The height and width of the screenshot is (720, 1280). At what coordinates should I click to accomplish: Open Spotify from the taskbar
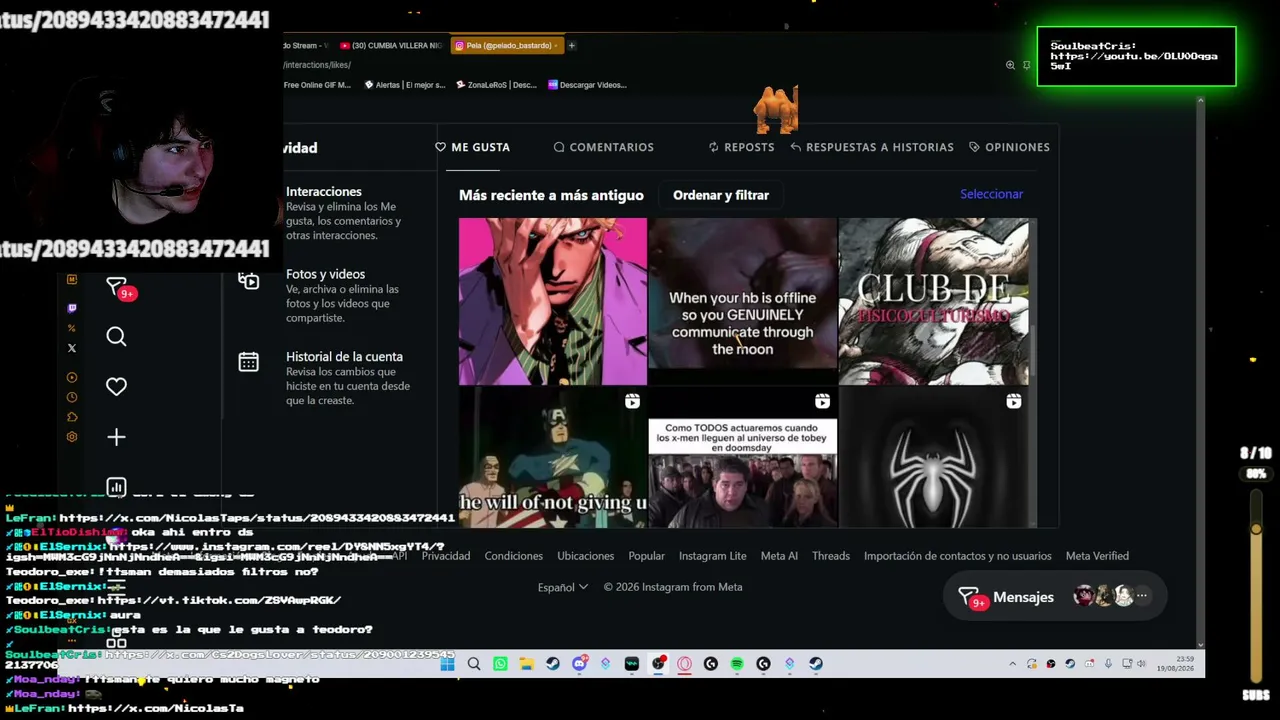(x=737, y=663)
